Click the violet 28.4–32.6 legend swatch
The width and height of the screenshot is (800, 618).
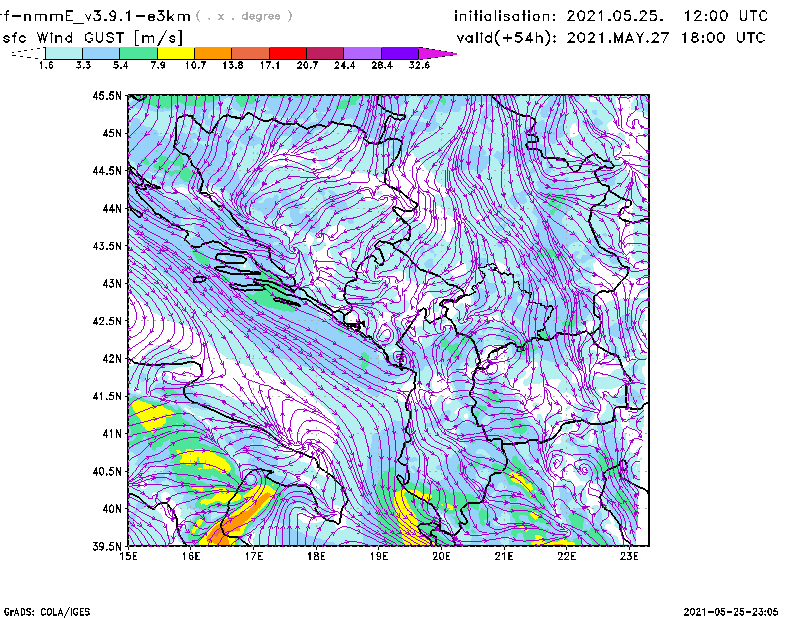tap(400, 53)
